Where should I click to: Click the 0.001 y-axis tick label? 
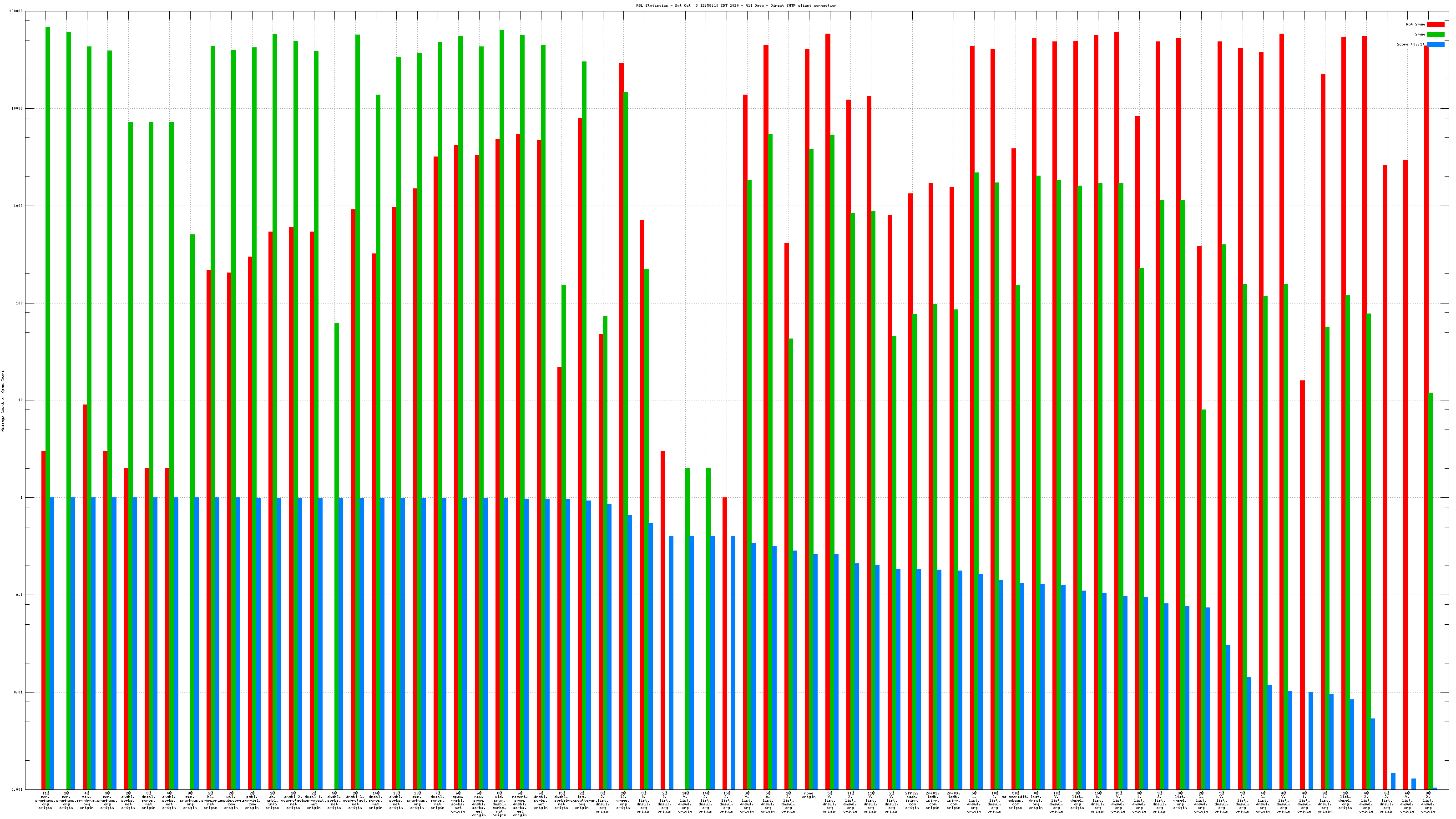point(17,789)
